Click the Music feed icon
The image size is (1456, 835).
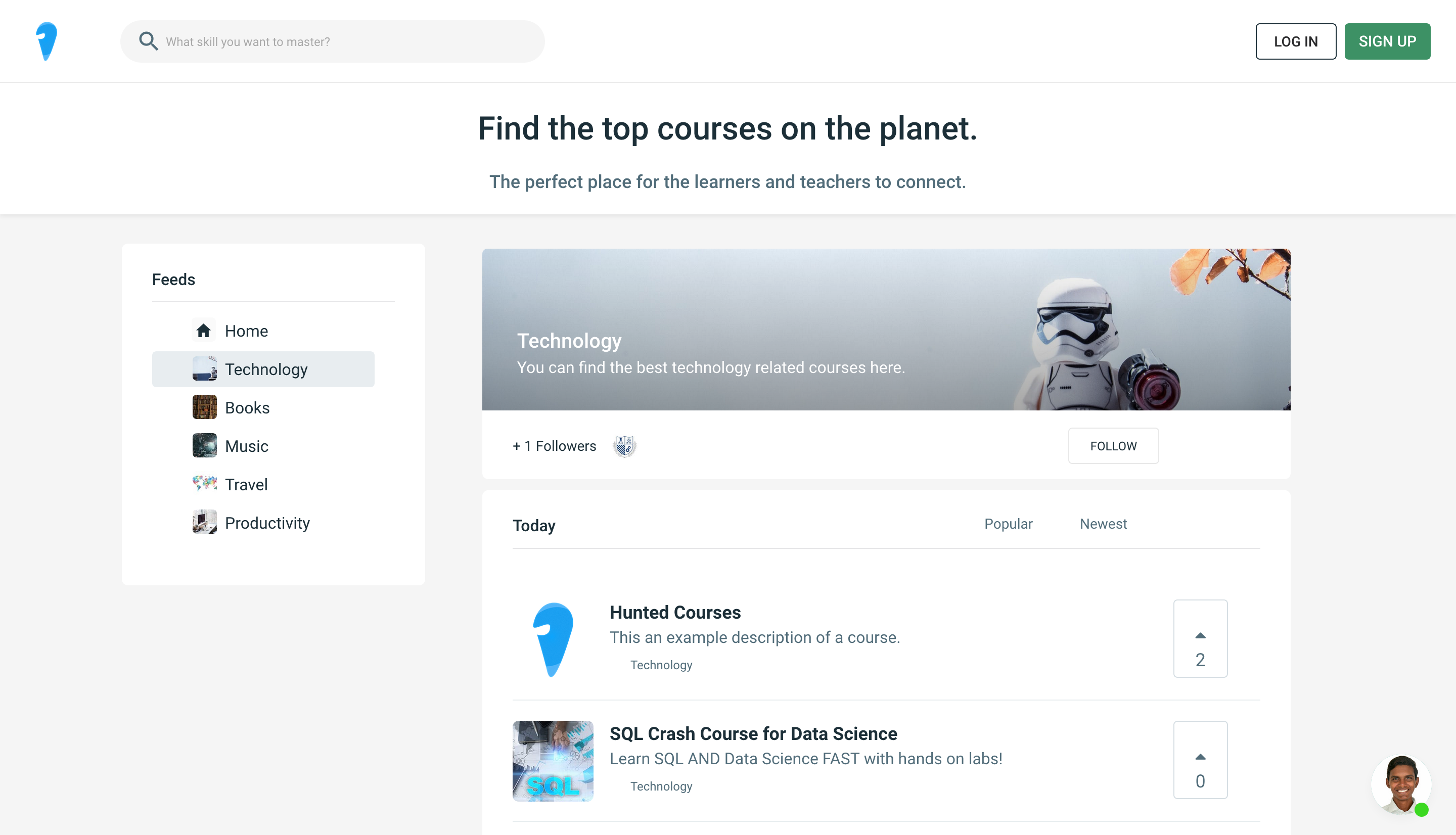tap(205, 446)
